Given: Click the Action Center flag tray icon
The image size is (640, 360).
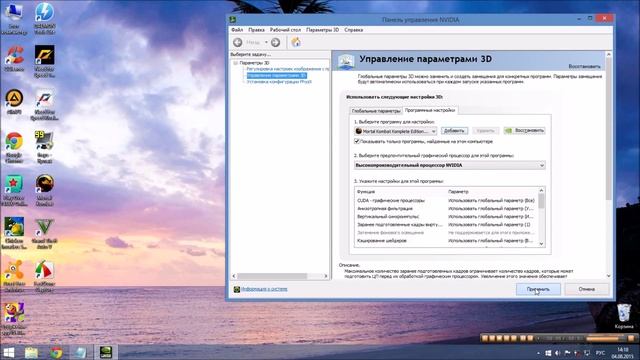Looking at the screenshot, I should 567,353.
